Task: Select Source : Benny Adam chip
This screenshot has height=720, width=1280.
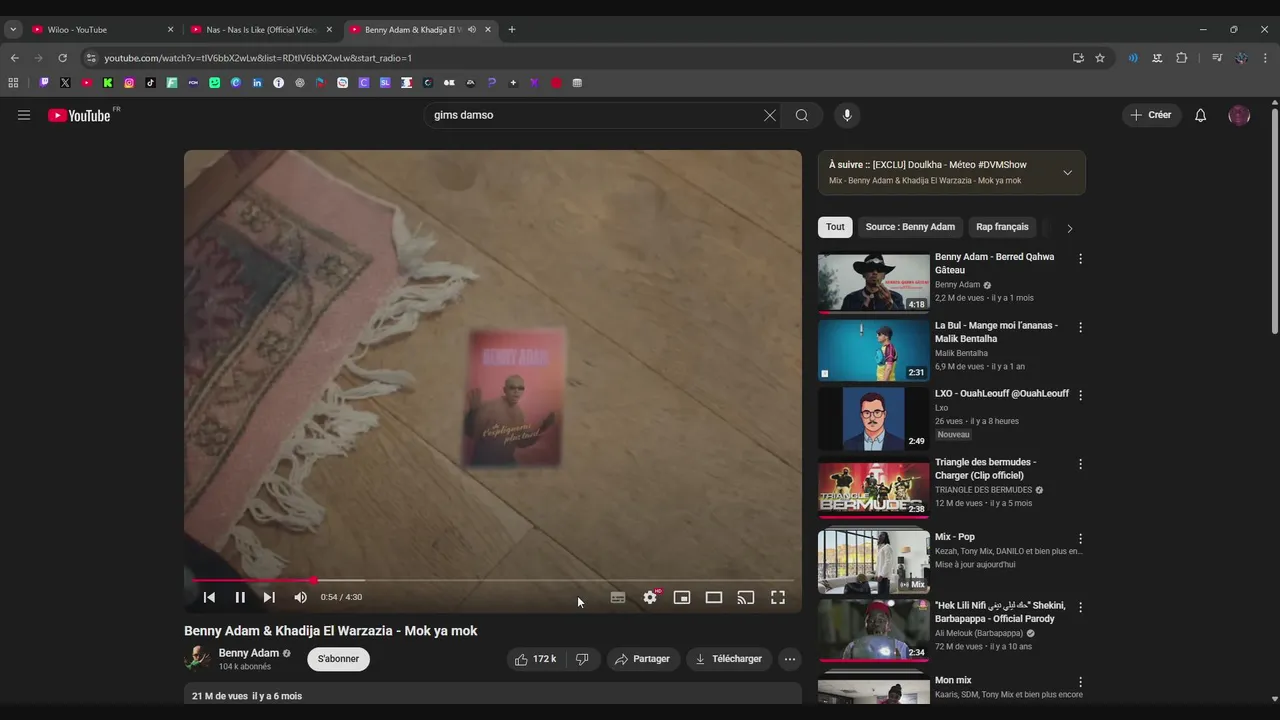Action: [910, 227]
